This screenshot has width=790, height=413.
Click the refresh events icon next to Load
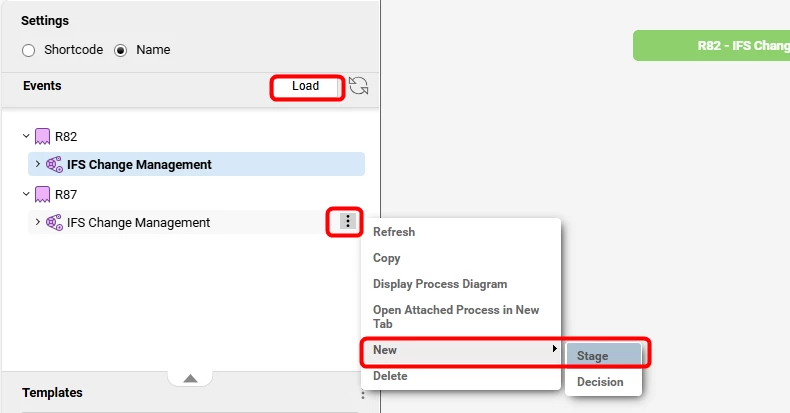pyautogui.click(x=359, y=87)
